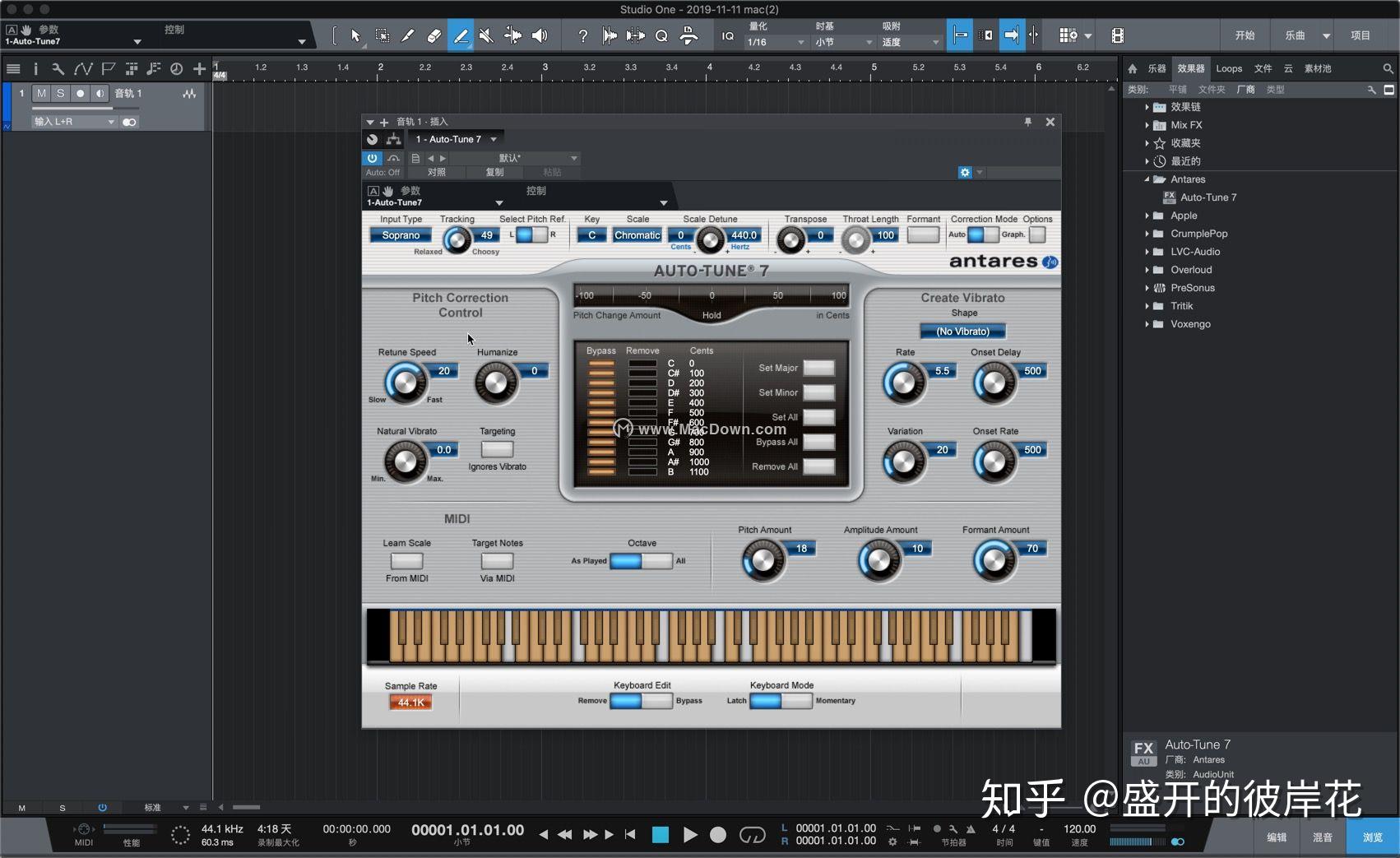Image resolution: width=1400 pixels, height=858 pixels.
Task: Open plugin settings gear icon
Action: click(965, 172)
